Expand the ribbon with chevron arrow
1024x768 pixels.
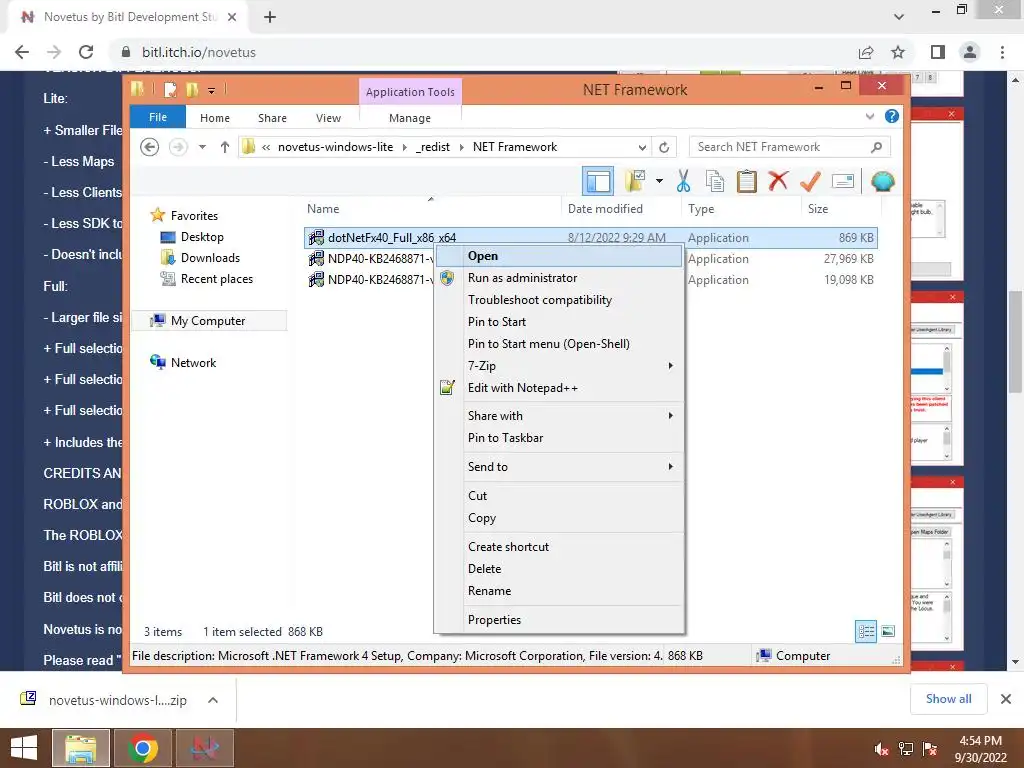870,116
